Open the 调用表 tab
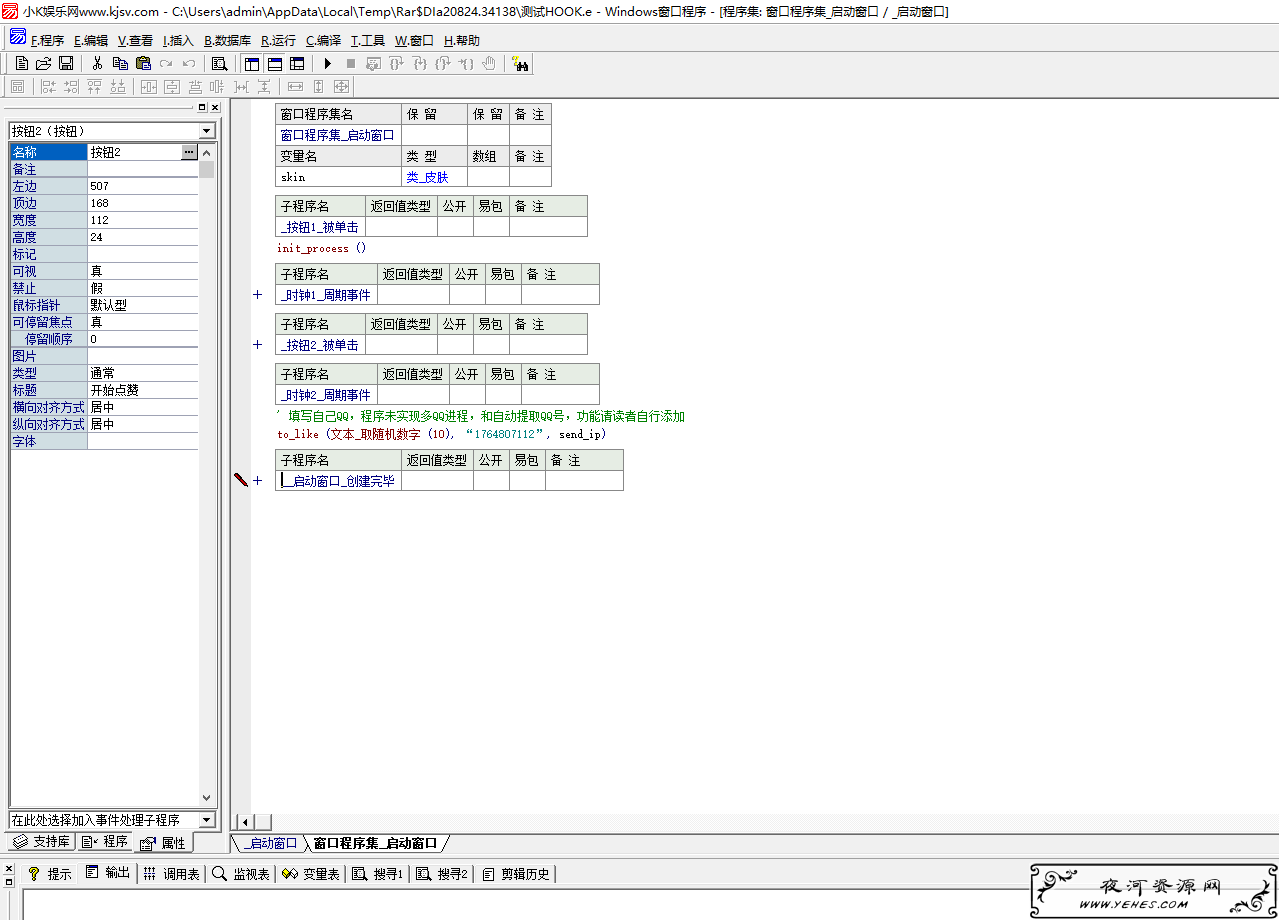 tap(171, 873)
